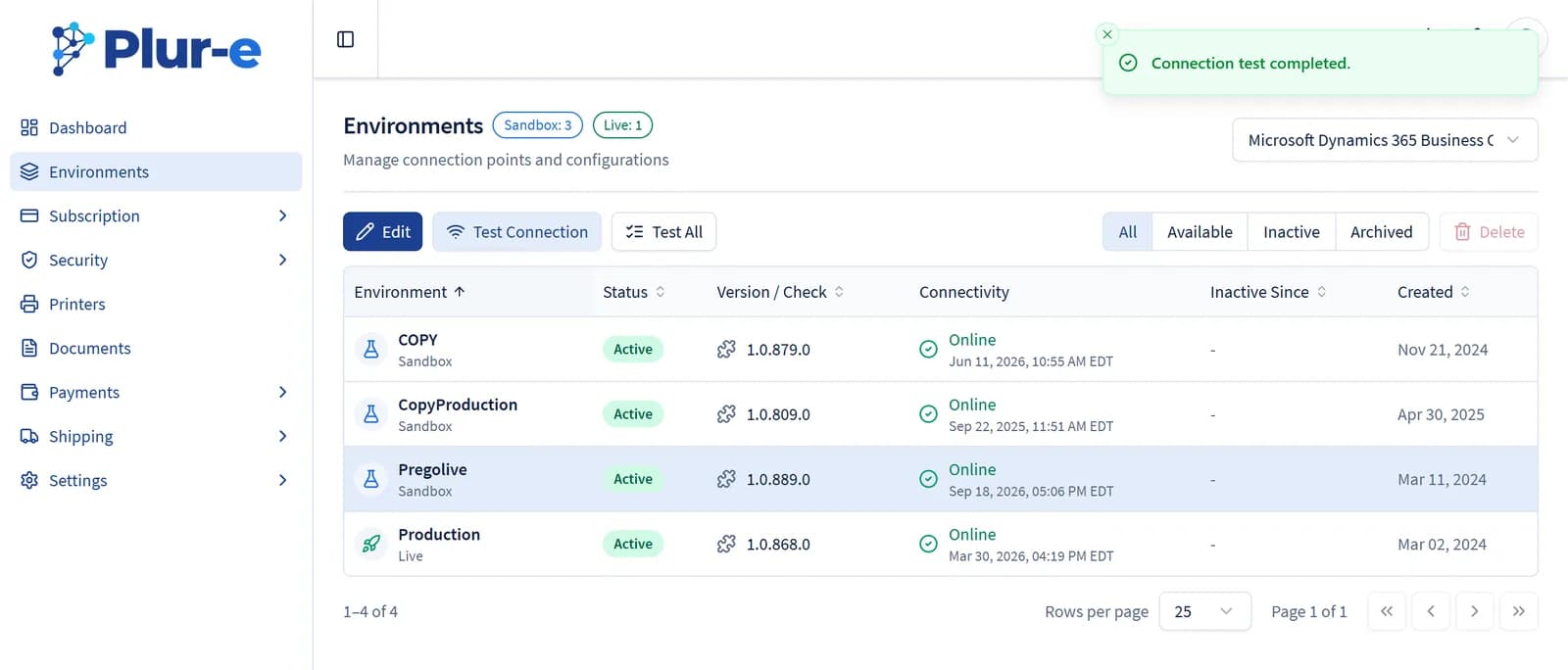Click the Environments layers icon
This screenshot has height=670, width=1568.
29,171
